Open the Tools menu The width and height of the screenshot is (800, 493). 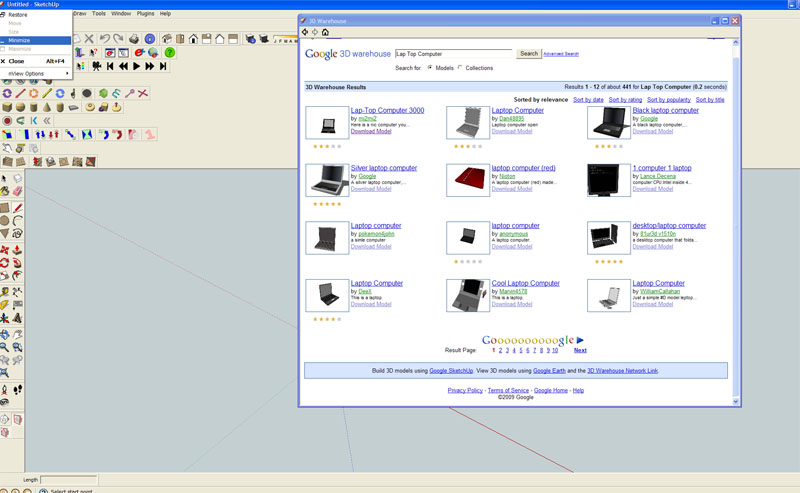[x=99, y=14]
